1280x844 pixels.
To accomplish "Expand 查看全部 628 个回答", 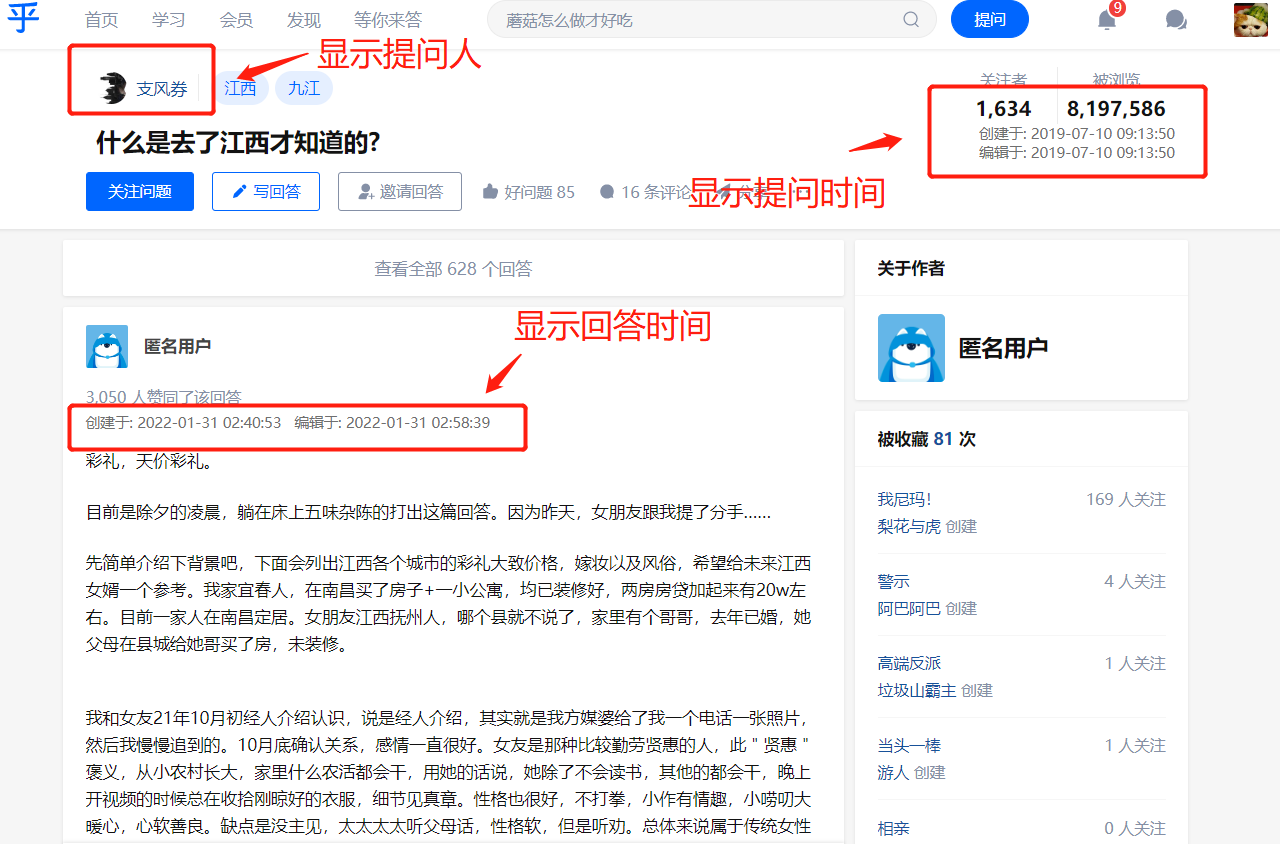I will click(x=453, y=269).
